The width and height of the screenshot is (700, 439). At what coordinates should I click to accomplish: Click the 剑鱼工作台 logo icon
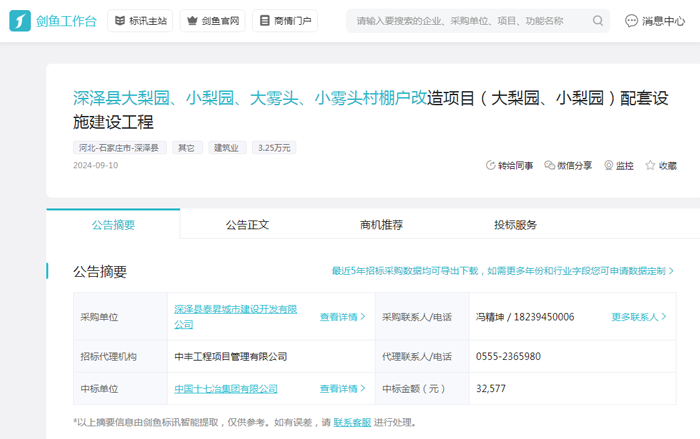pos(20,20)
